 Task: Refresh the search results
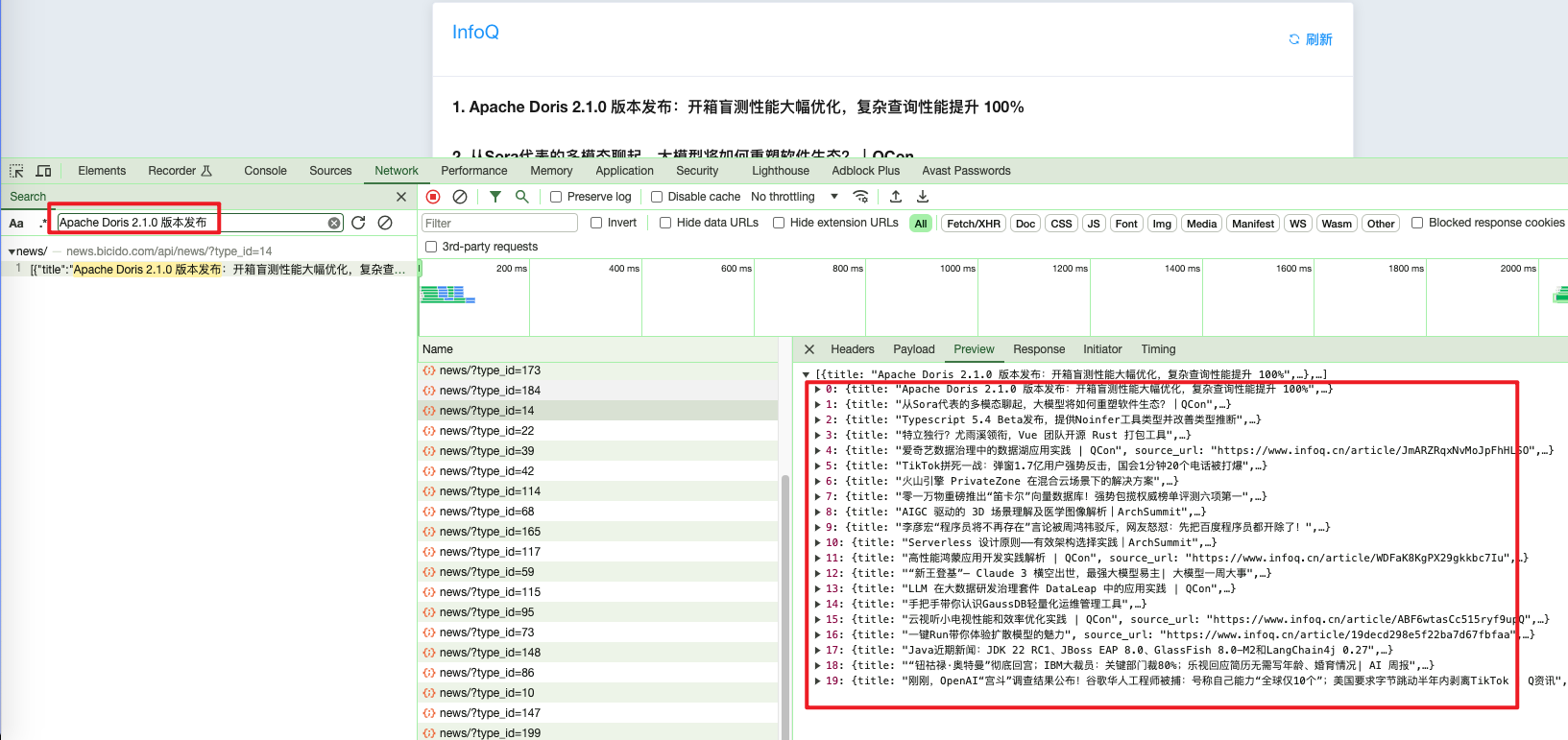pyautogui.click(x=358, y=223)
